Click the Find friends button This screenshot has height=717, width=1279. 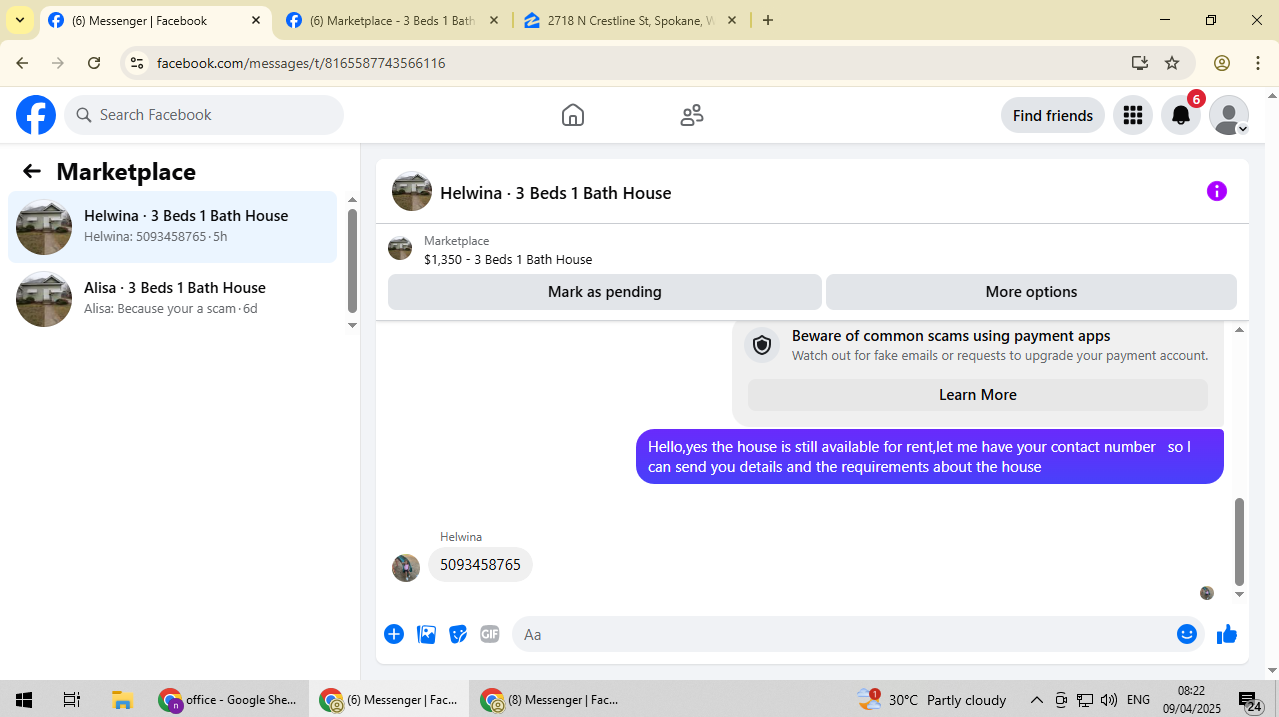click(x=1053, y=115)
